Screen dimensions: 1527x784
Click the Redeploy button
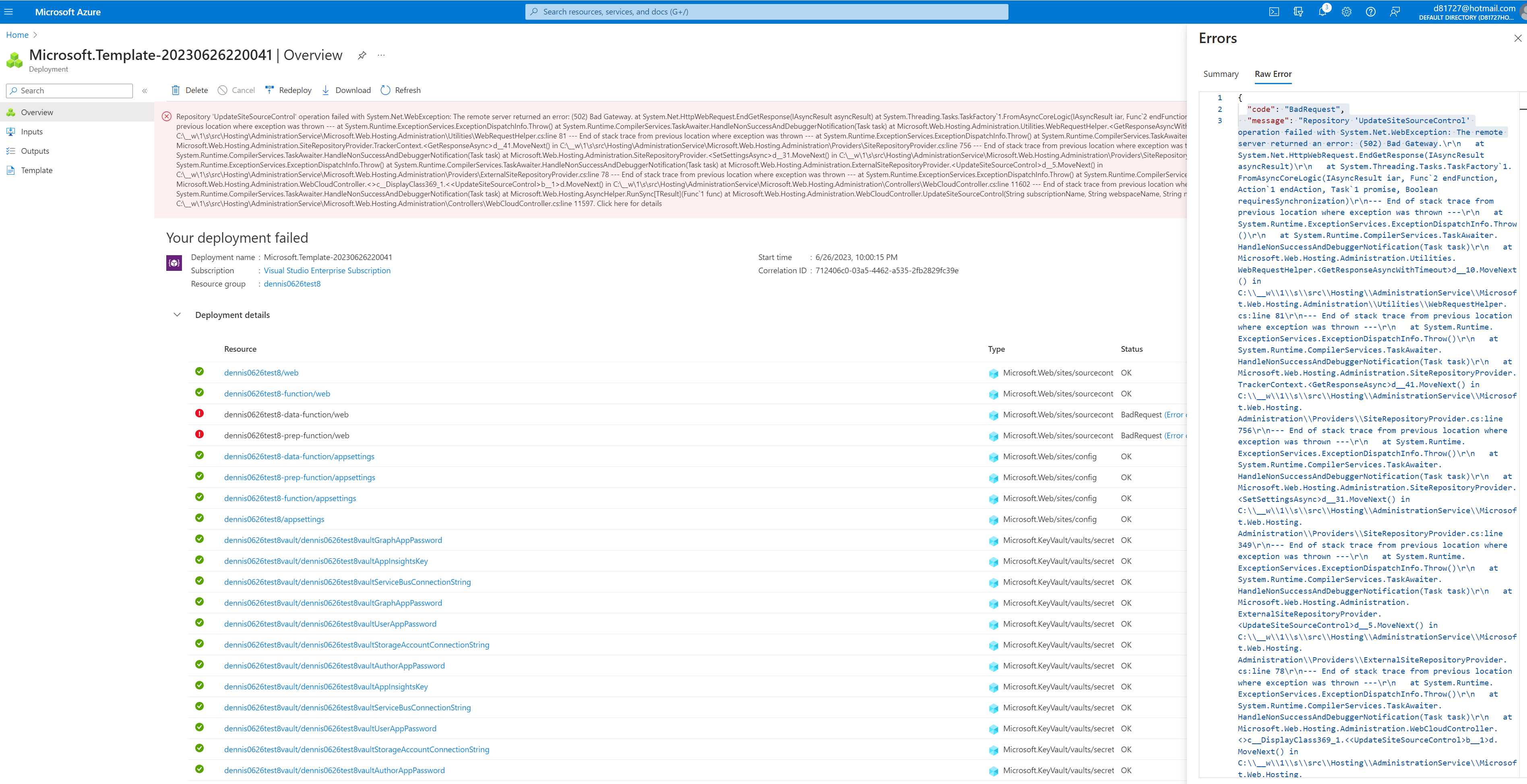coord(289,90)
